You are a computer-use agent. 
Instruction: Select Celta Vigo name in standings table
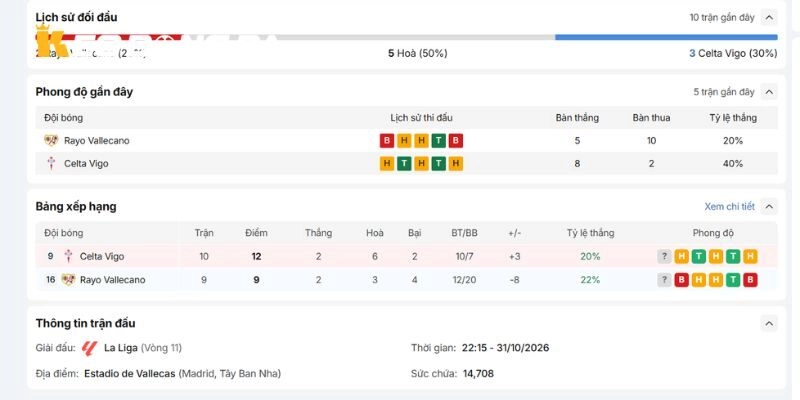click(102, 257)
